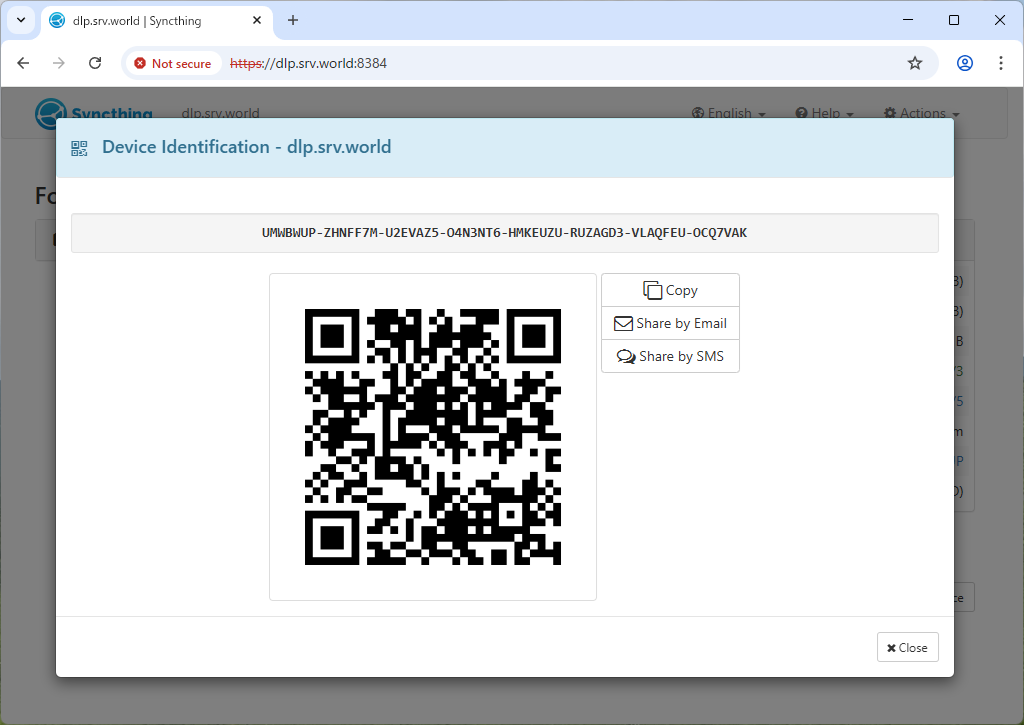Share device ID by SMS

(x=670, y=356)
